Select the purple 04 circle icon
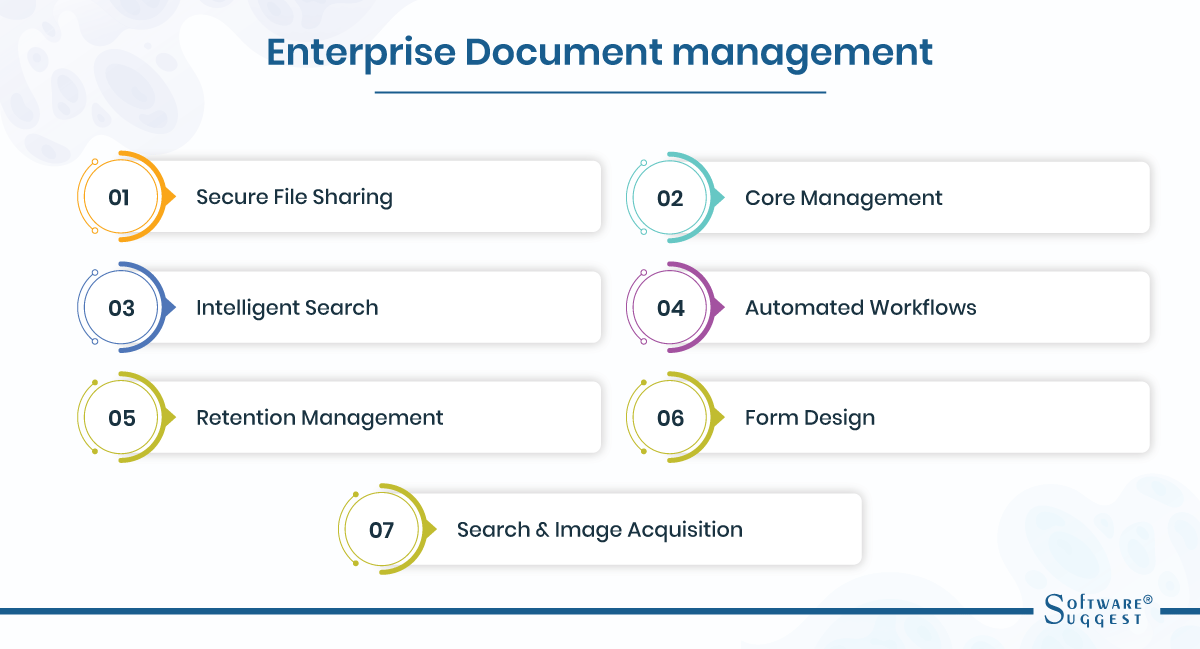1200x649 pixels. tap(670, 307)
